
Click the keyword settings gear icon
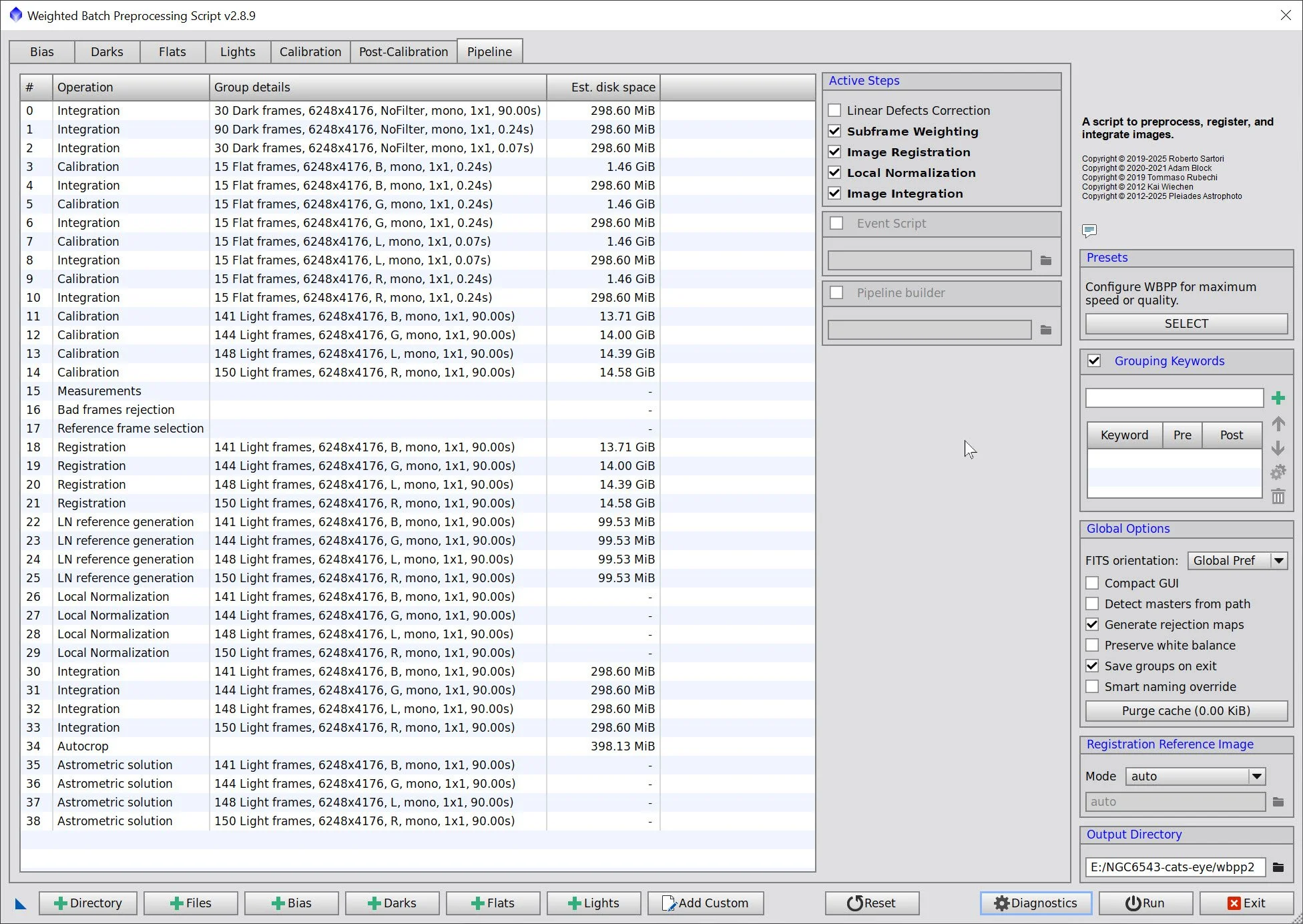point(1278,473)
